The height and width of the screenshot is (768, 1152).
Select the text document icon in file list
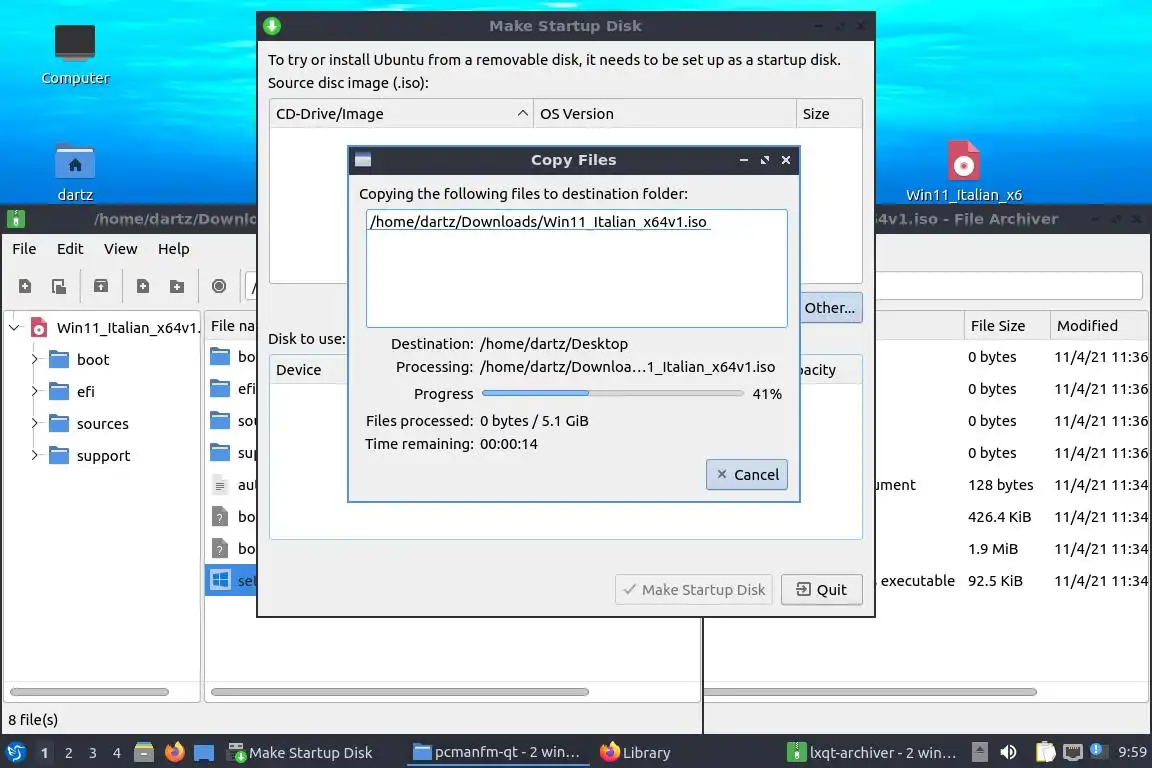coord(220,485)
